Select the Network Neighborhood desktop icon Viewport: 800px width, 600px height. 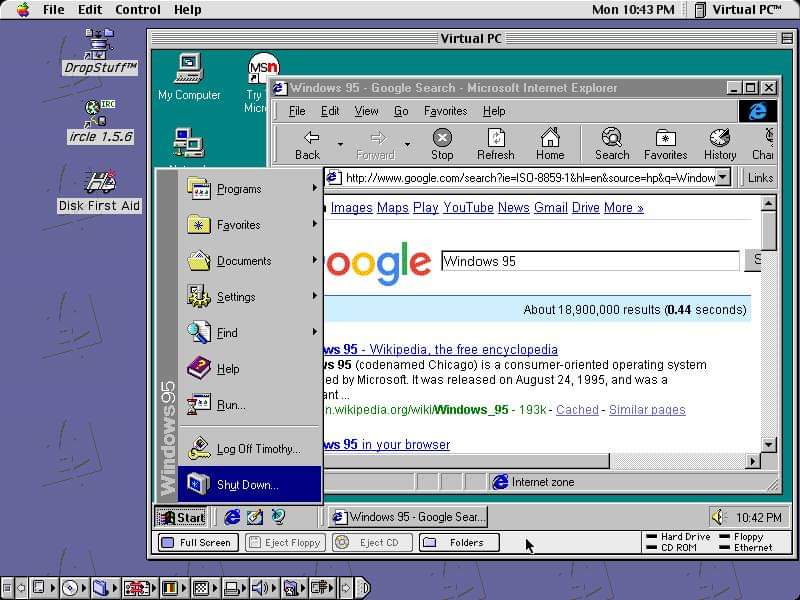tap(189, 143)
